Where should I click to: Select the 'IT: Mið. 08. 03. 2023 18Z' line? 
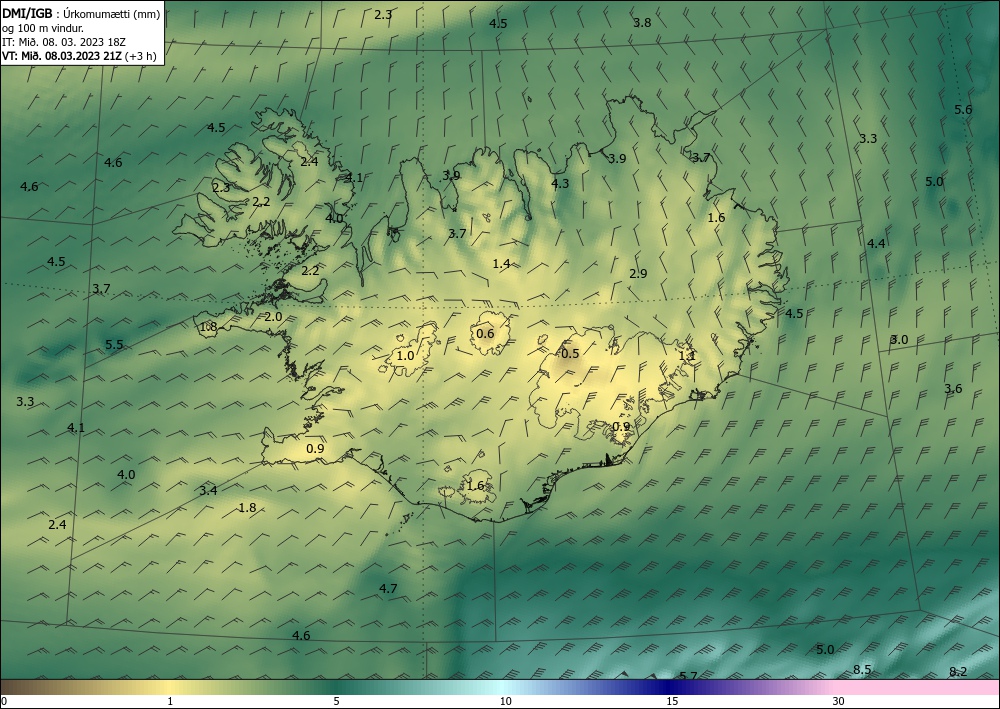(x=64, y=42)
